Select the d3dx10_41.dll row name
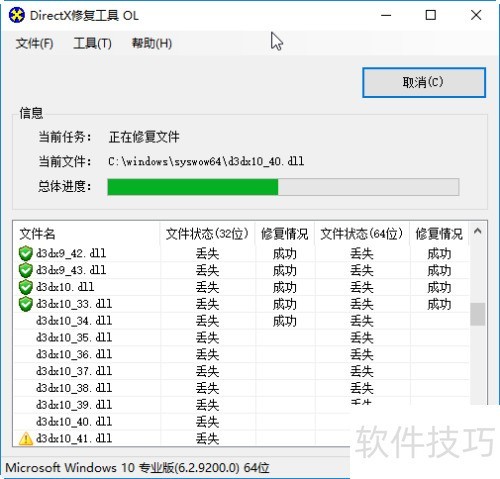This screenshot has height=479, width=500. tap(74, 439)
